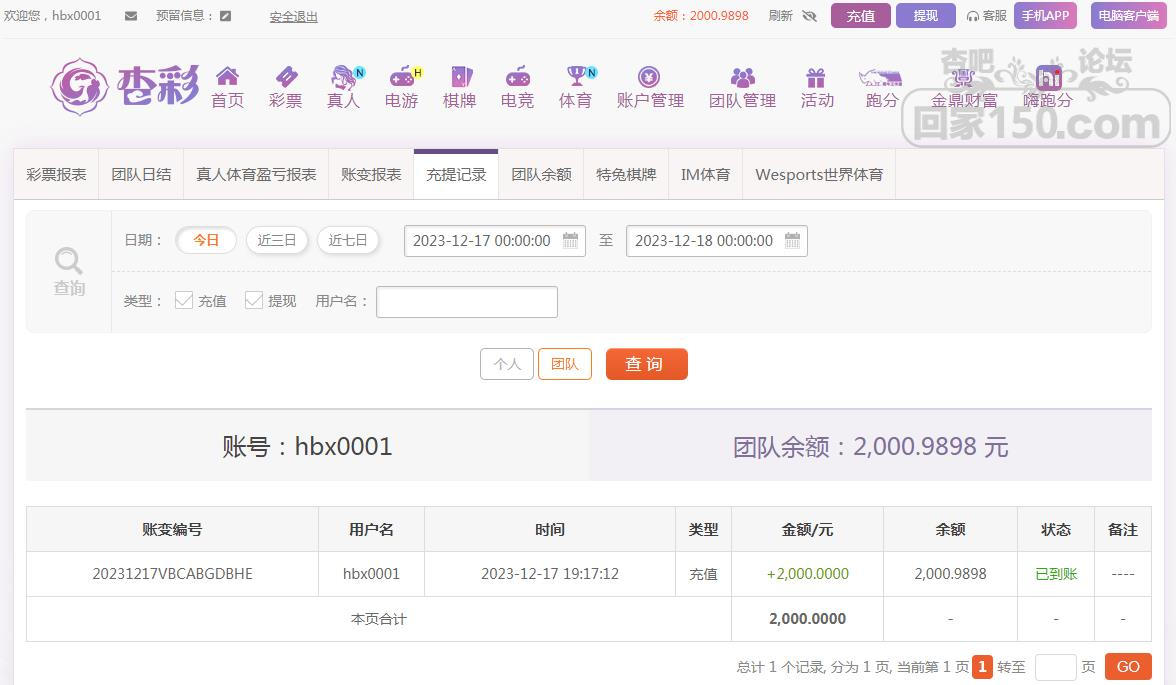Click the 手机APP button
Viewport: 1176px width, 685px height.
point(1046,16)
